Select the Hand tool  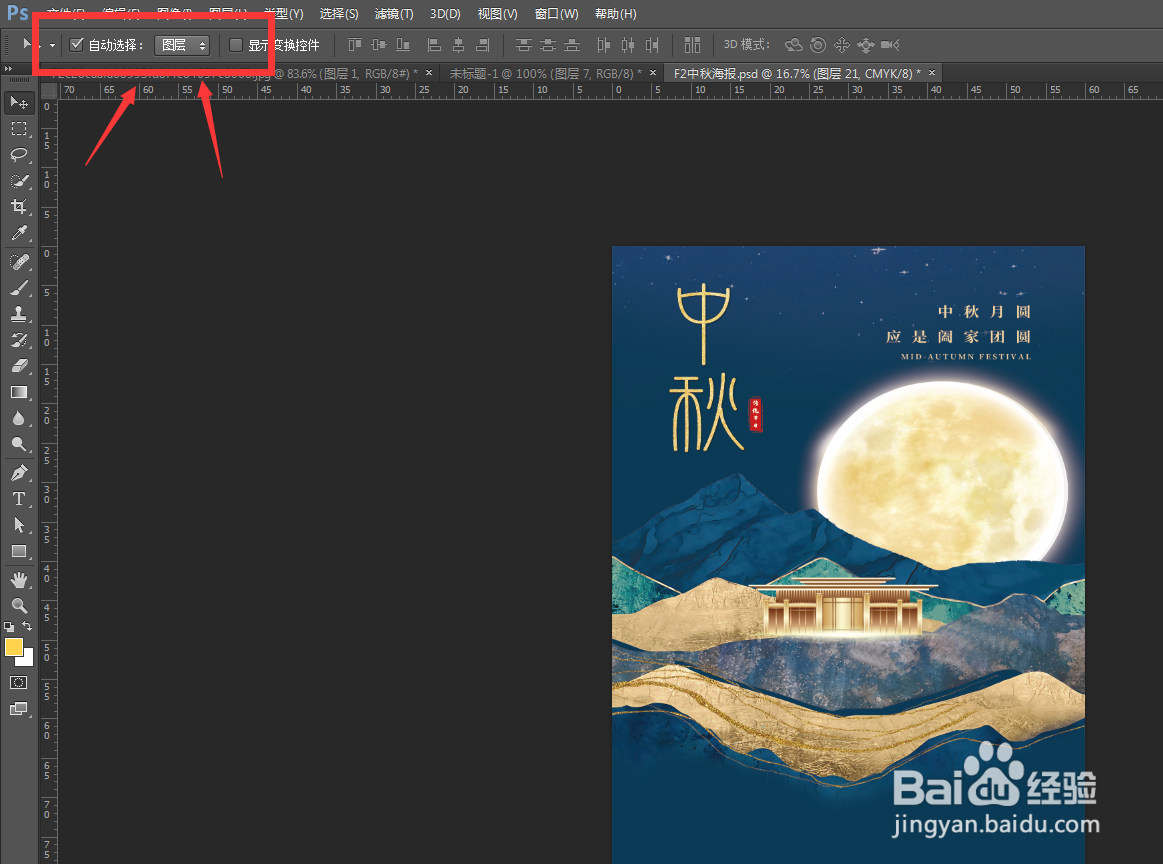pos(19,579)
